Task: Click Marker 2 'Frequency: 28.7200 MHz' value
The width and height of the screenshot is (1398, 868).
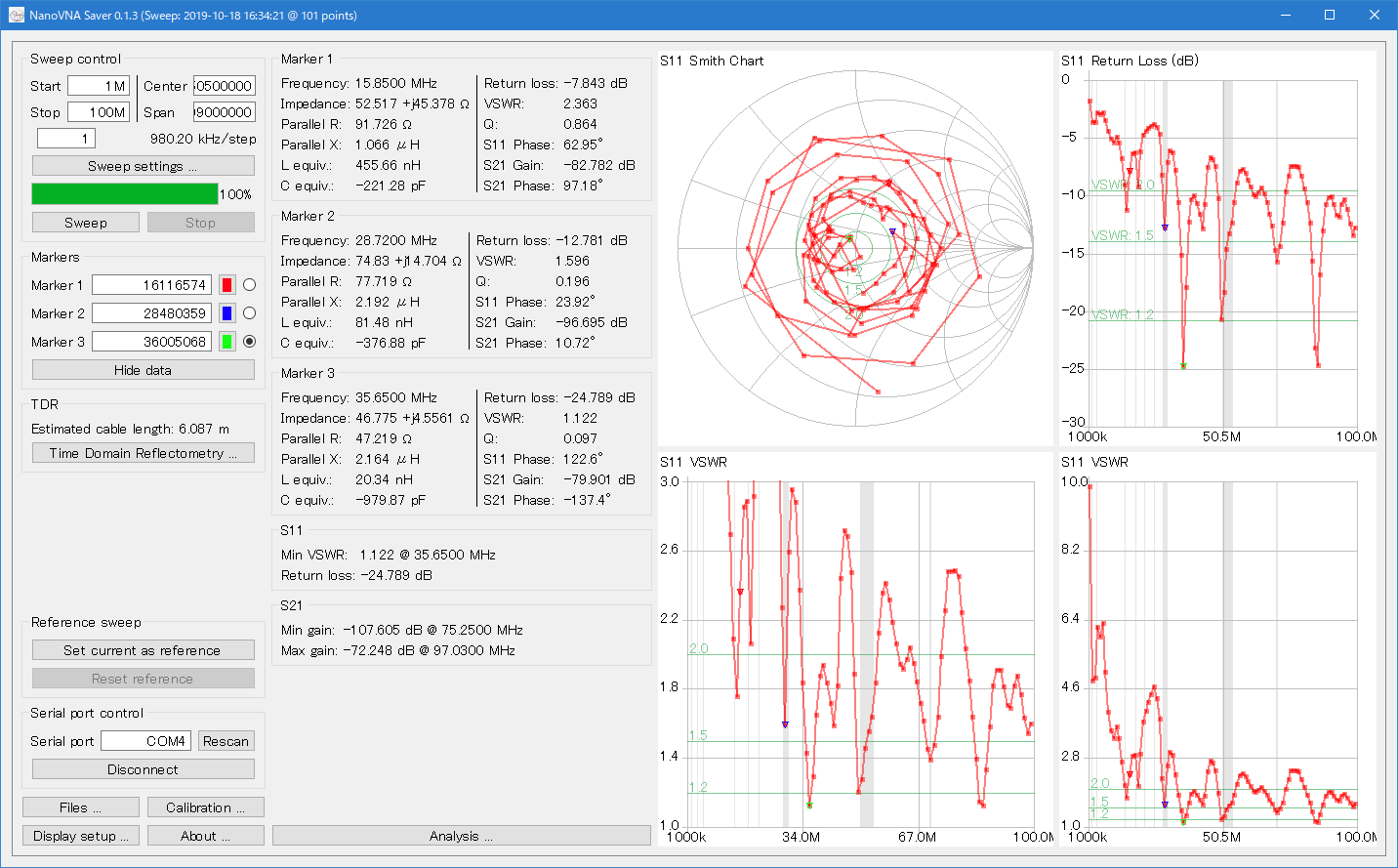Action: point(396,240)
